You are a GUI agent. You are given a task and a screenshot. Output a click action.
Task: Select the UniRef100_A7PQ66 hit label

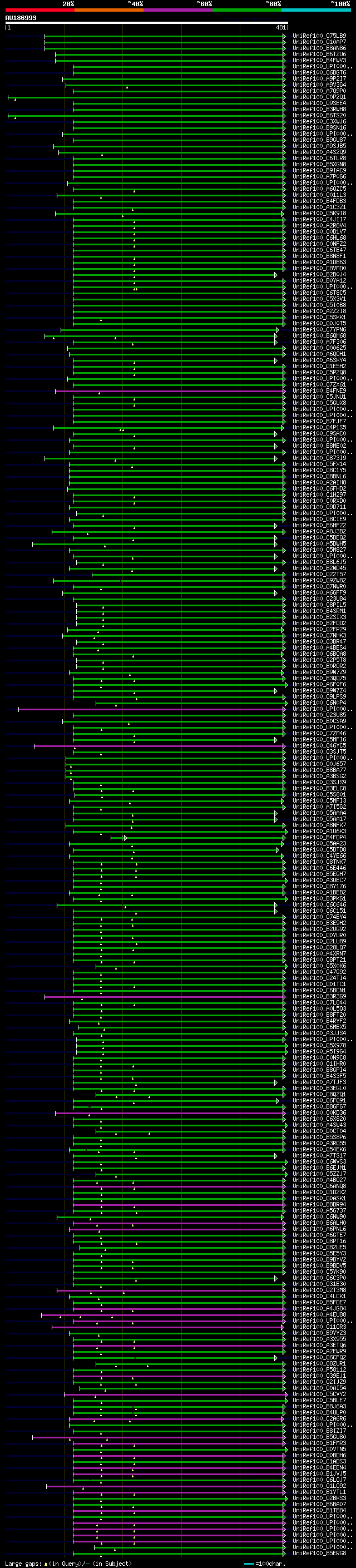319,176
